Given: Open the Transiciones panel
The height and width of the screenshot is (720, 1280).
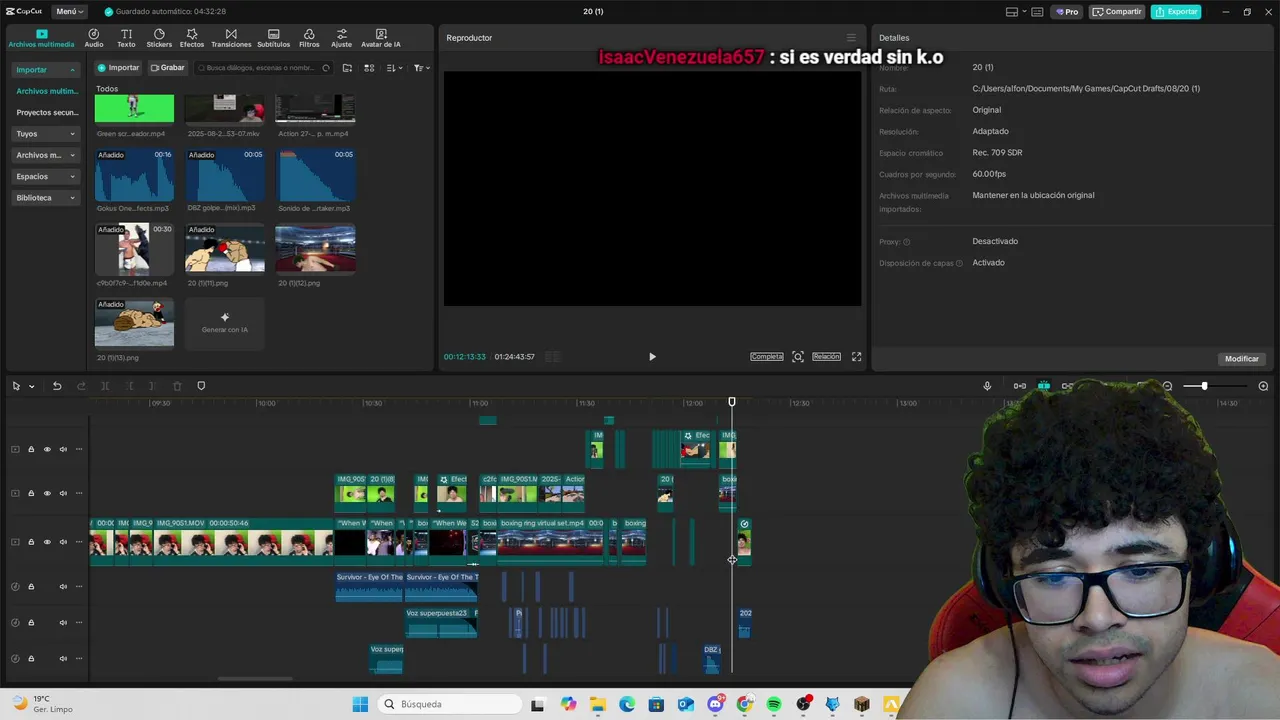Looking at the screenshot, I should tap(231, 38).
